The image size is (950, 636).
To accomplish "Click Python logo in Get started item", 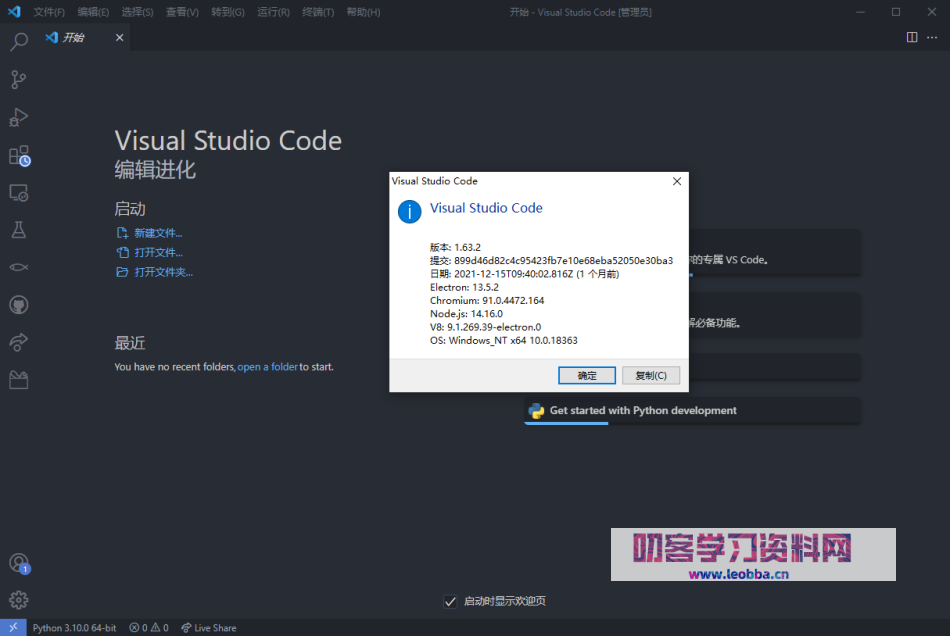I will click(536, 411).
